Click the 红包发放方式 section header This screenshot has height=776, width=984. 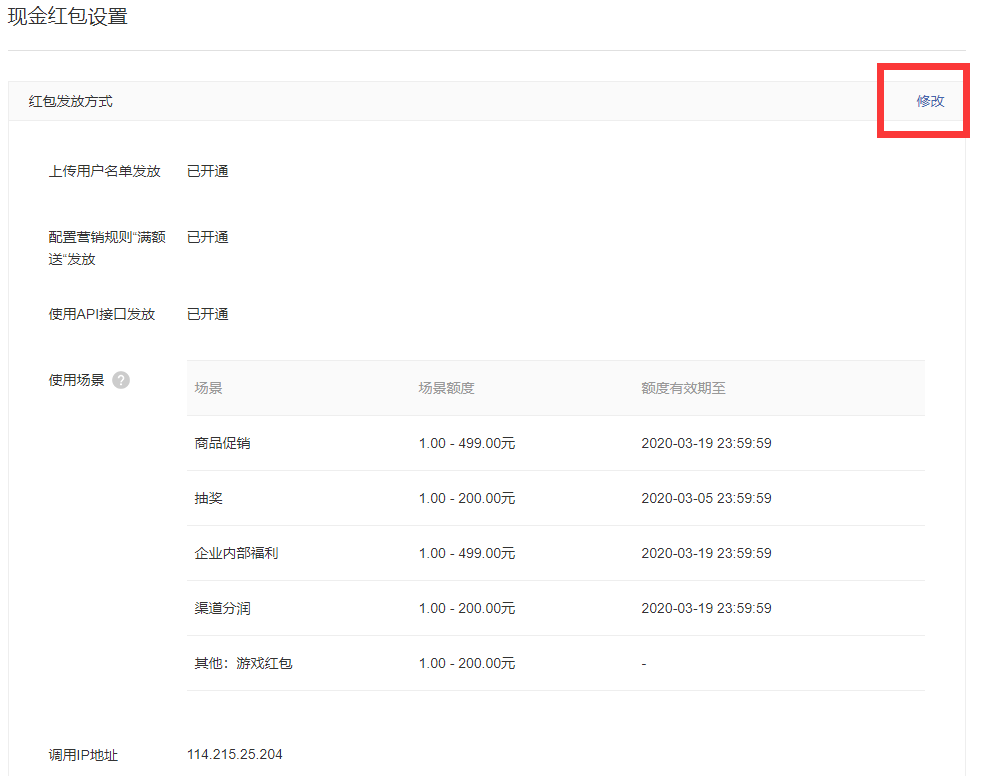pyautogui.click(x=71, y=101)
